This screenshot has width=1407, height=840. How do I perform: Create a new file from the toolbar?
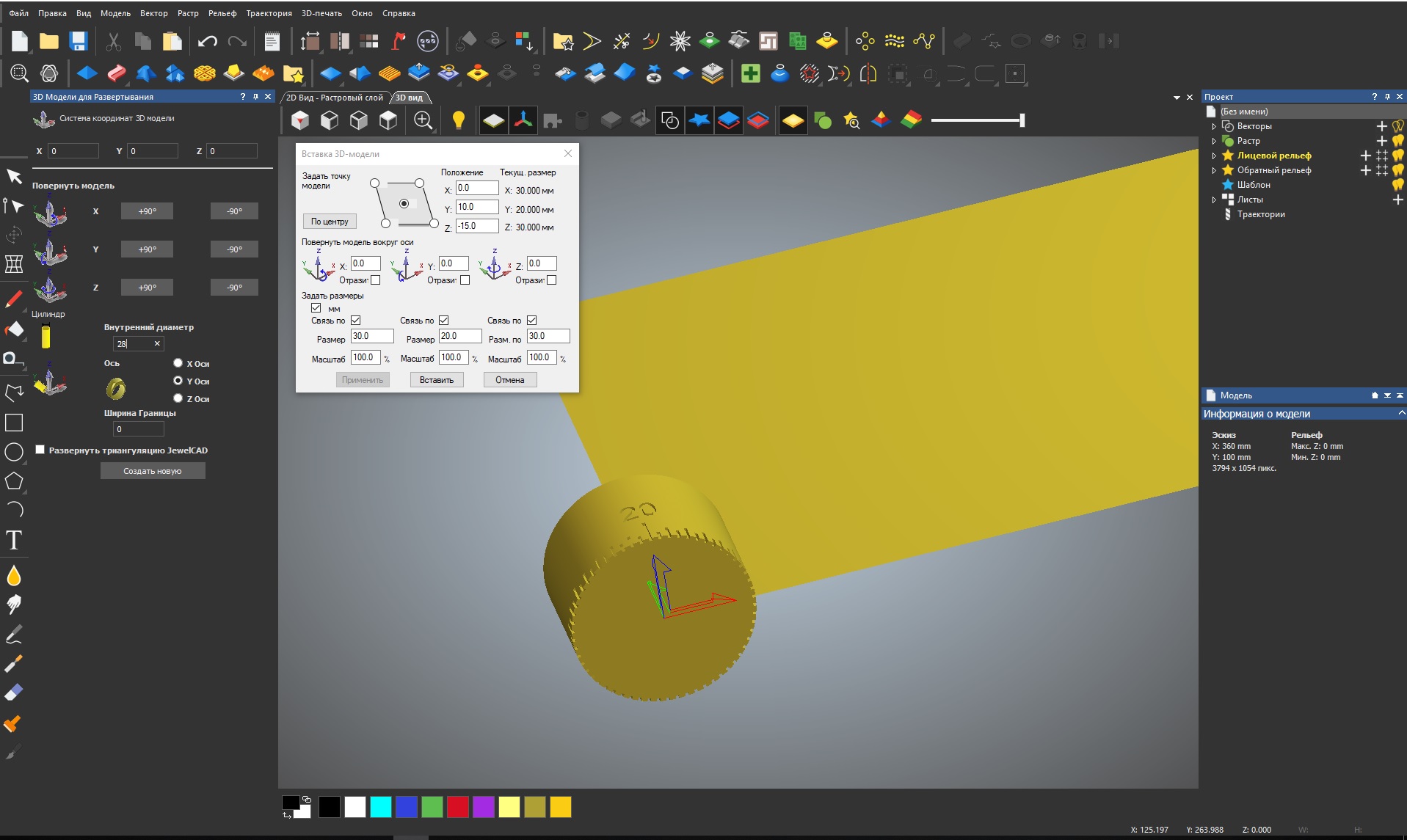(x=20, y=41)
